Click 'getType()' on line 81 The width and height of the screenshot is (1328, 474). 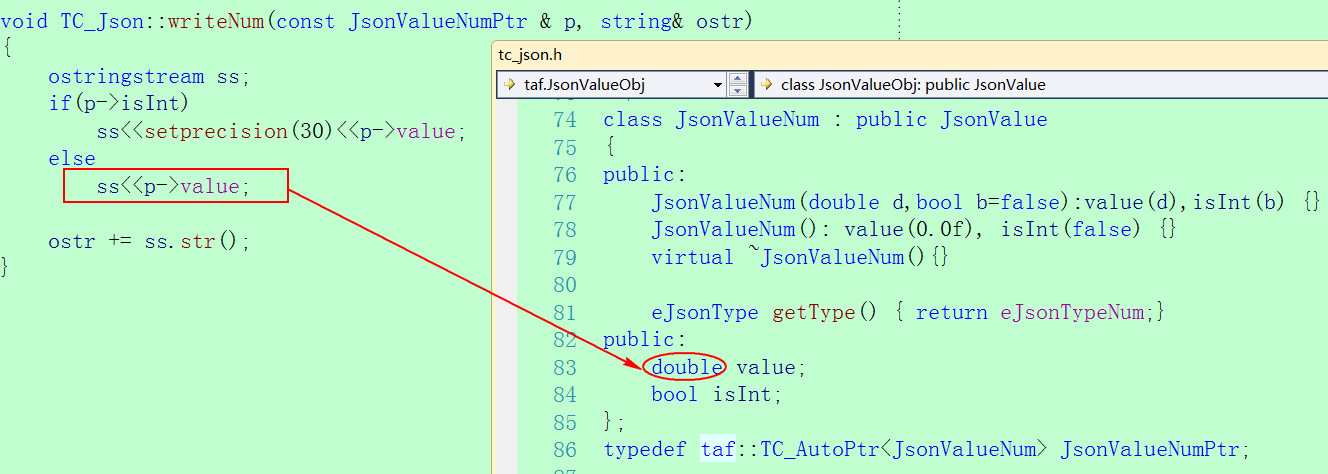(x=825, y=312)
